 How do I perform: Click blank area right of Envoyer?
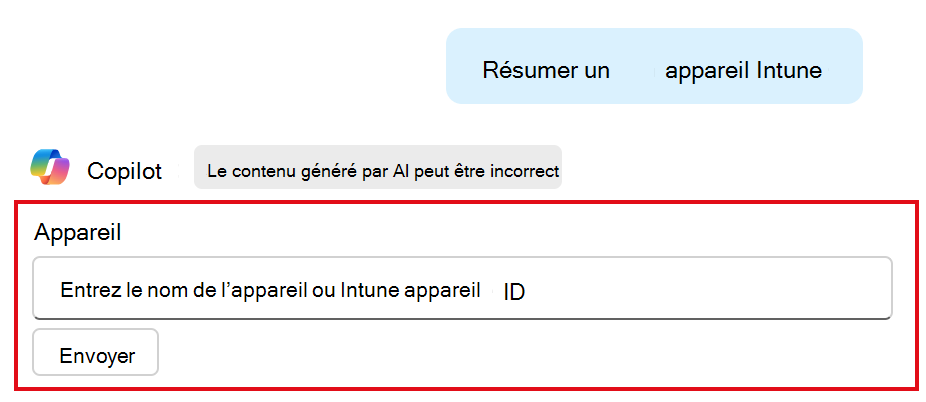point(532,354)
